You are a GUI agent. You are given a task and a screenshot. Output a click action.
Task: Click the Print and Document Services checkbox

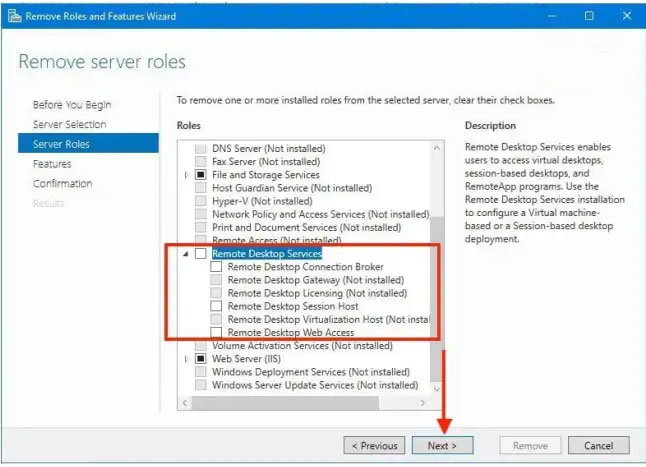[201, 227]
